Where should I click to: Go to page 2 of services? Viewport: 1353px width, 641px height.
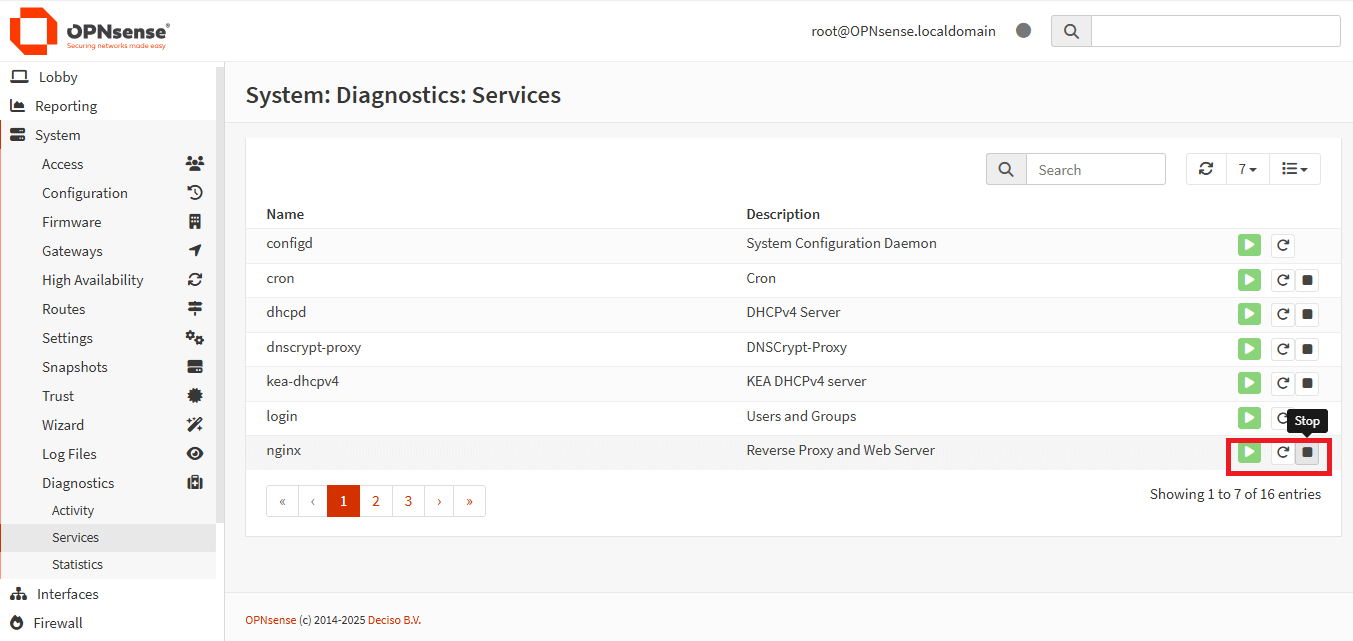point(375,500)
